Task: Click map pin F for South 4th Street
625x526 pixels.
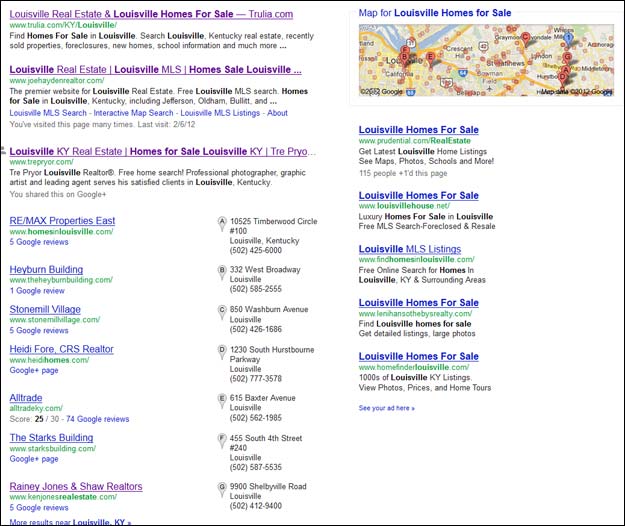Action: pos(222,439)
